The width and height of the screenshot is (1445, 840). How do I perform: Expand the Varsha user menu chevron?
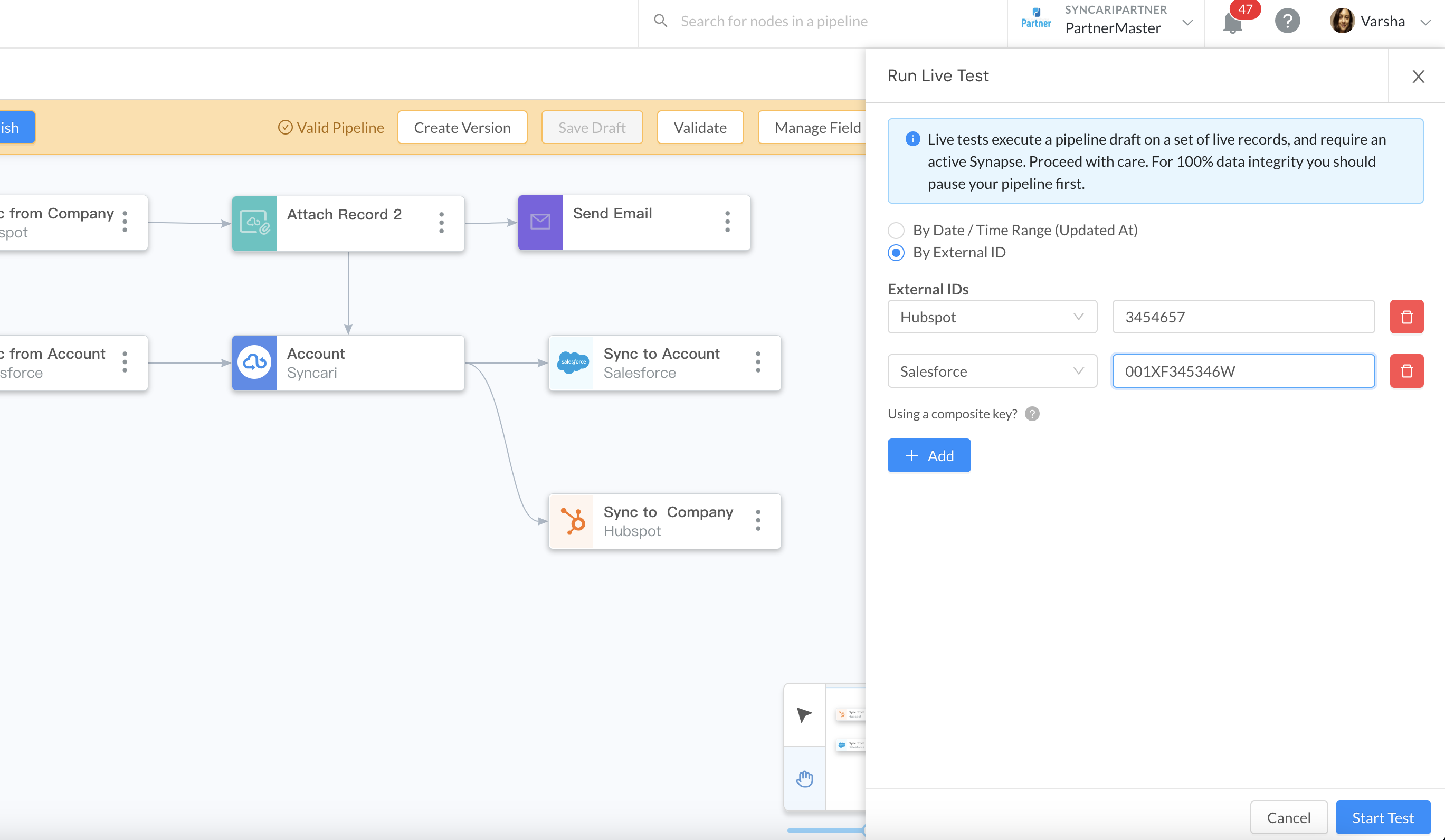(1425, 23)
